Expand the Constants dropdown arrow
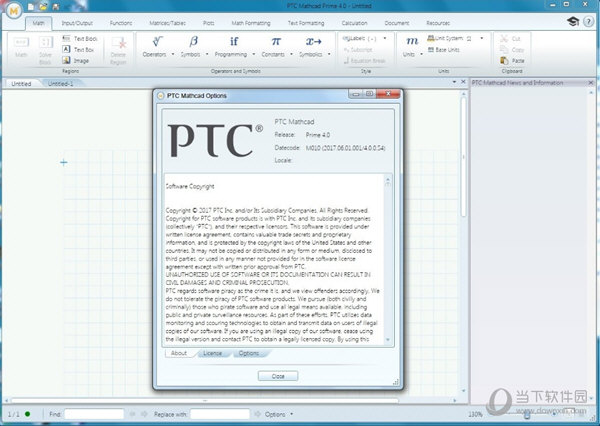600x426 pixels. [291, 54]
